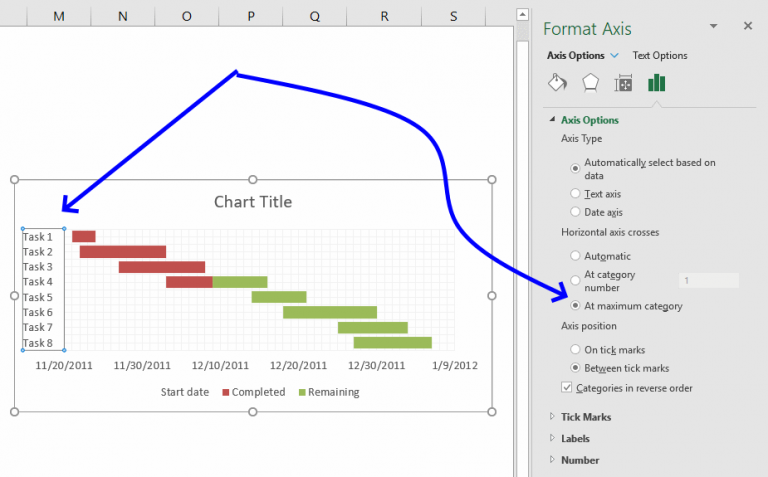The height and width of the screenshot is (477, 768).
Task: Click the 12/10/2011 date axis label
Action: point(220,365)
